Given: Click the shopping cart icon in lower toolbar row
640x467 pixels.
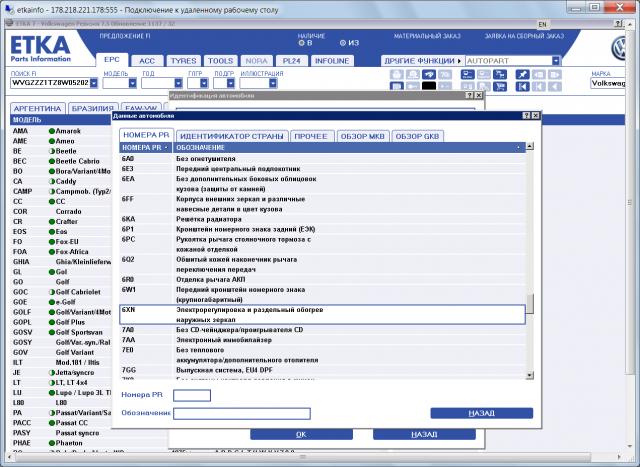Looking at the screenshot, I should coord(500,87).
